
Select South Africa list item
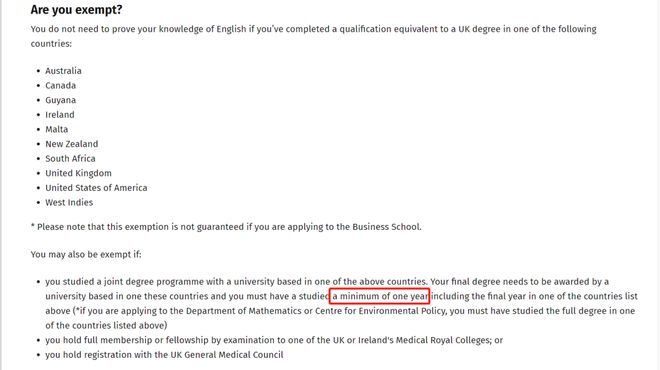click(x=70, y=159)
